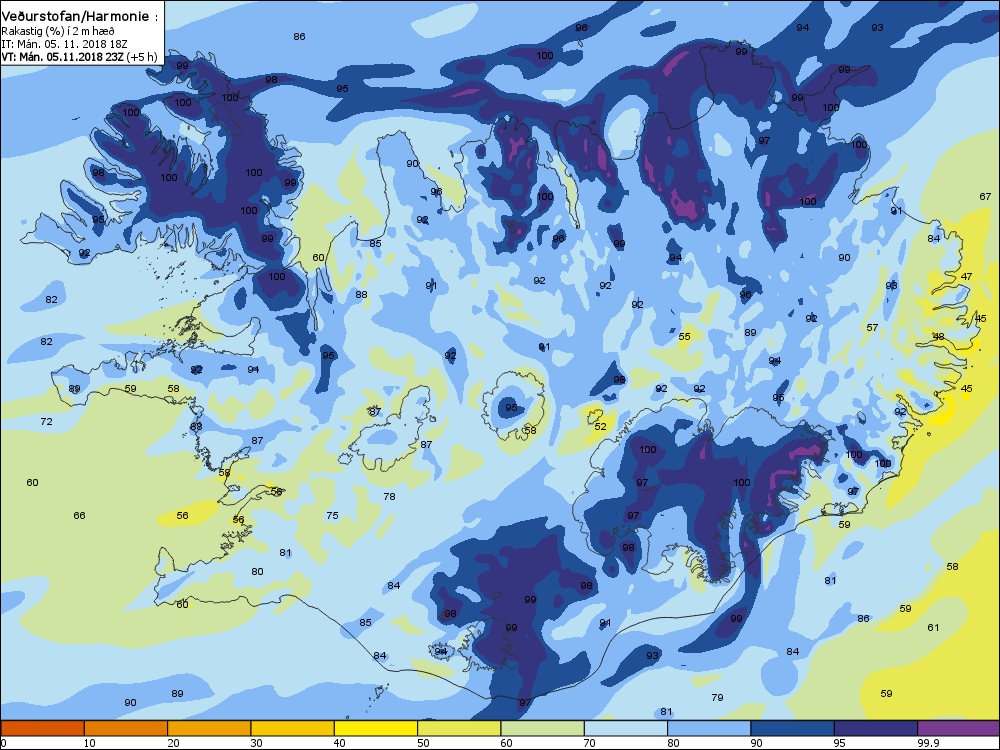
Task: Click the bright yellow 40–50 legend swatch
Action: [376, 728]
